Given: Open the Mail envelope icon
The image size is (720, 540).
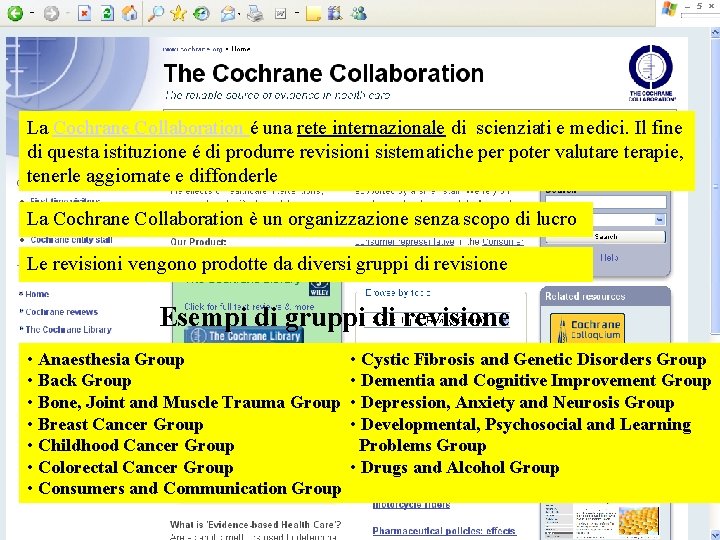Looking at the screenshot, I should tap(228, 13).
